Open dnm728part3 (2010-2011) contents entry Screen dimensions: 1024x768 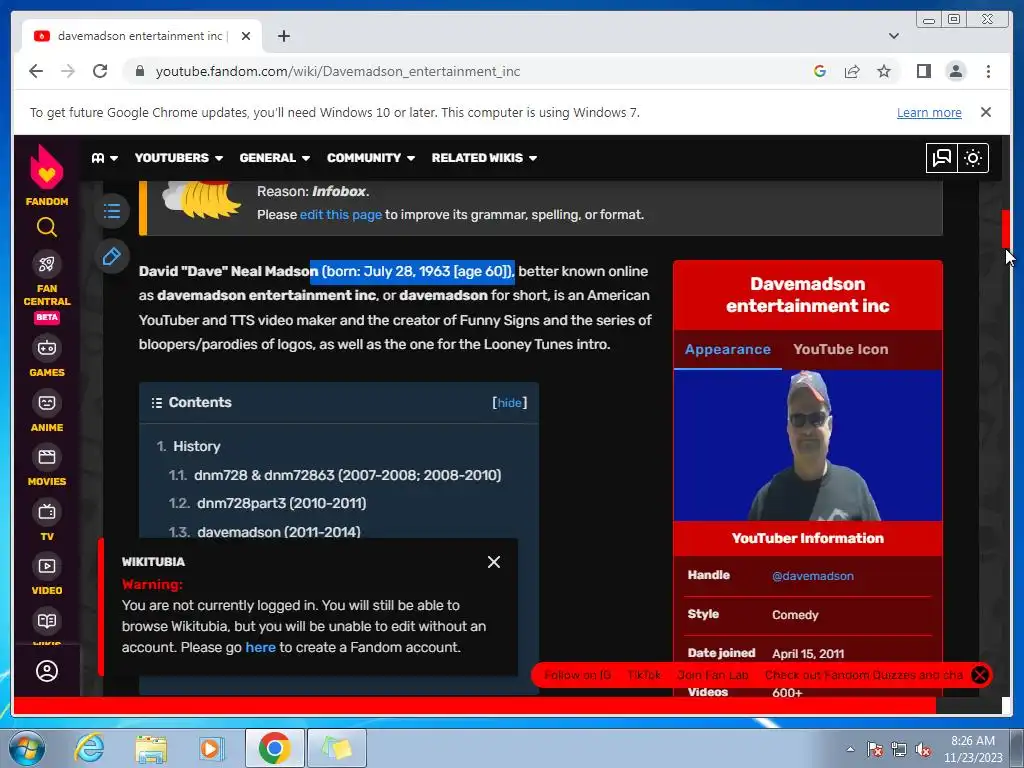tap(281, 504)
